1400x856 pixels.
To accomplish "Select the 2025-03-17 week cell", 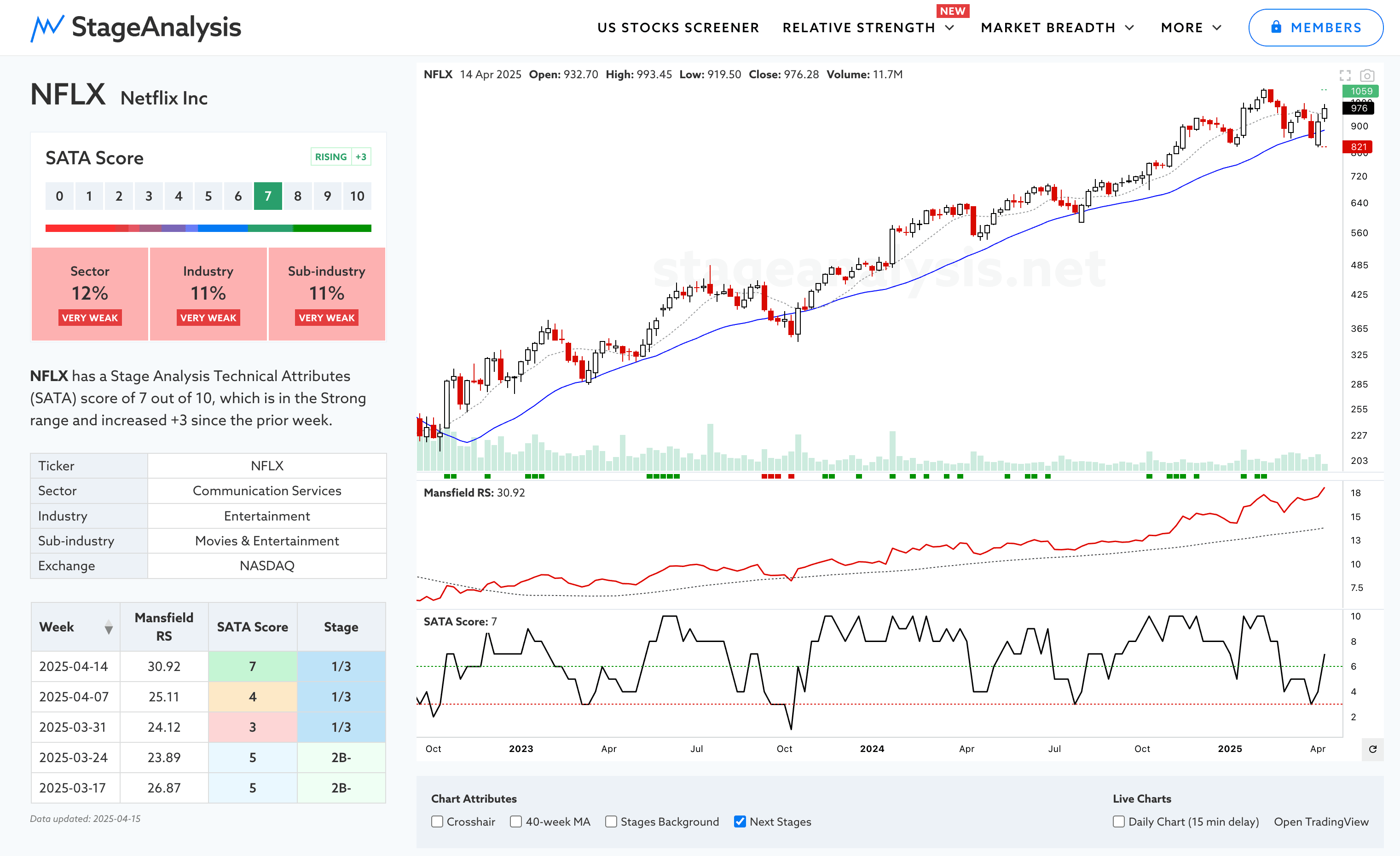I will click(75, 788).
